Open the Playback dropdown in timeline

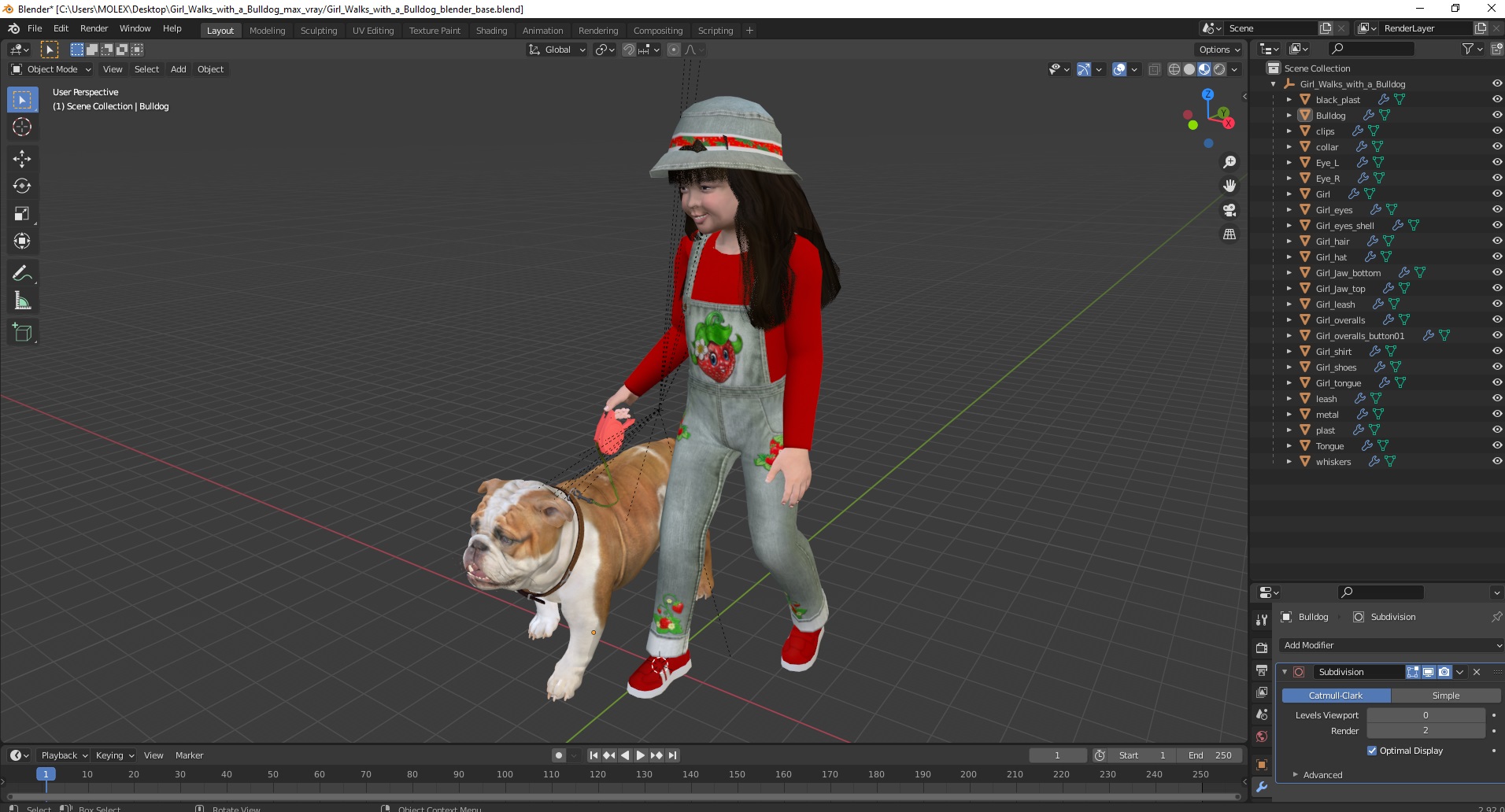tap(64, 755)
